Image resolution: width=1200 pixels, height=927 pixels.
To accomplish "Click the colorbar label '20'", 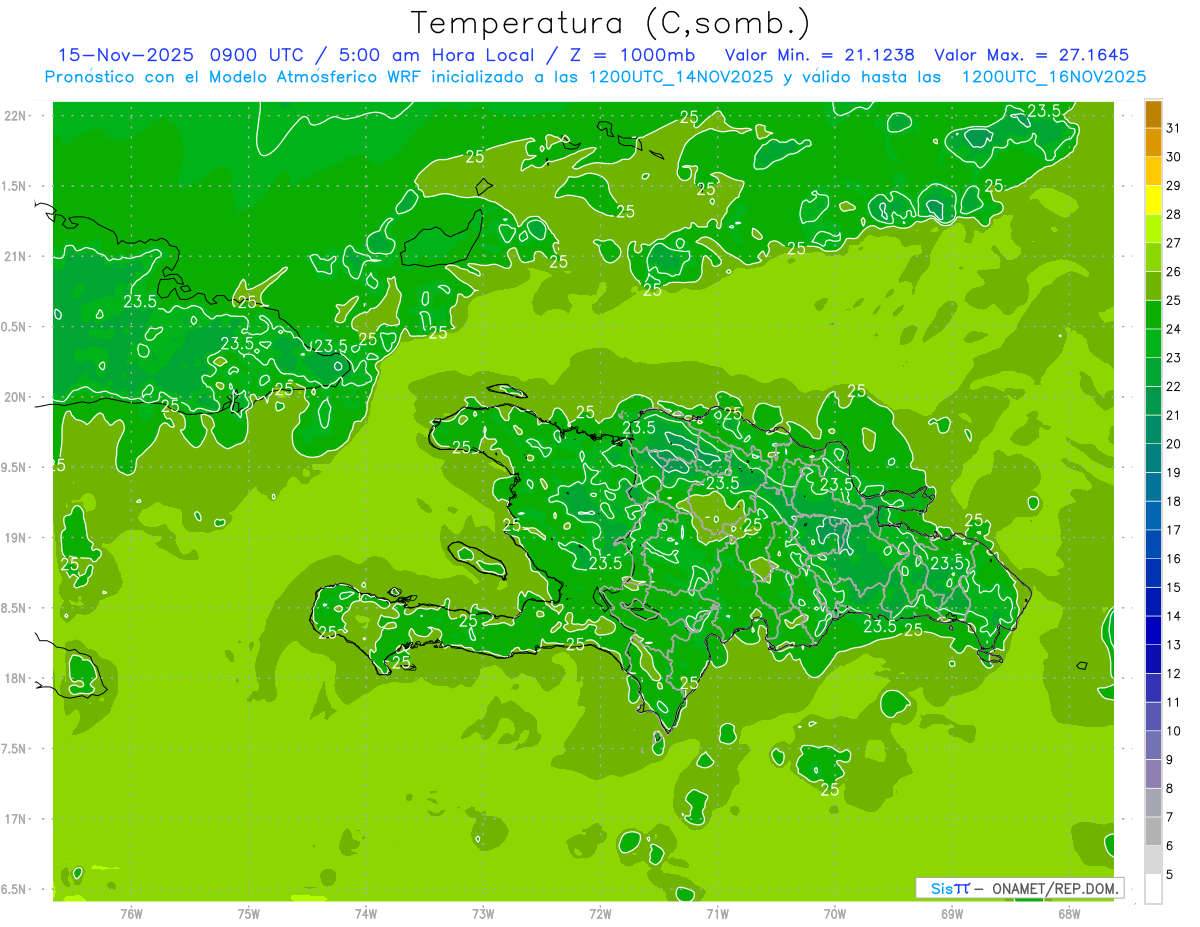I will pos(1174,445).
